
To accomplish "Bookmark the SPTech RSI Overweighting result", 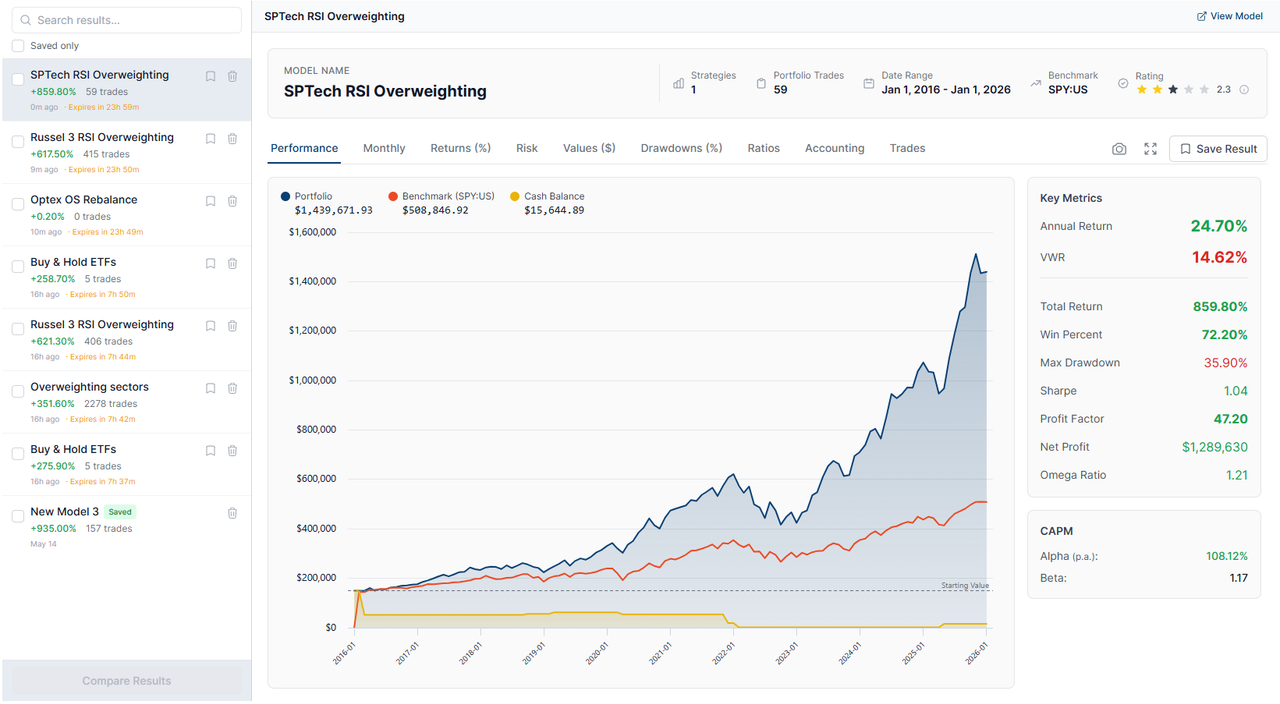I will tap(210, 76).
